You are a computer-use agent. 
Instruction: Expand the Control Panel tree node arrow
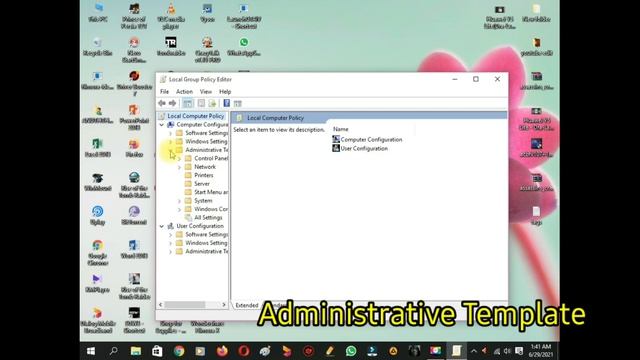click(x=179, y=158)
